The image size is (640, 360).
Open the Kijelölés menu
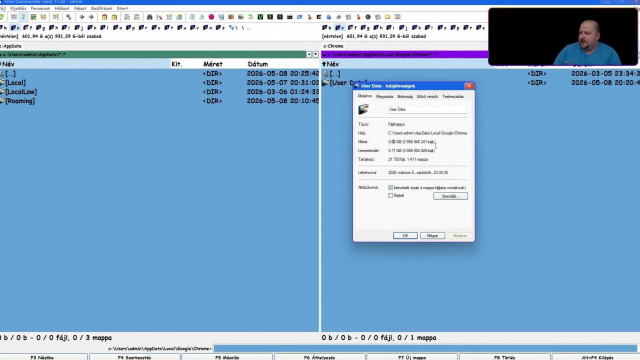coord(18,8)
